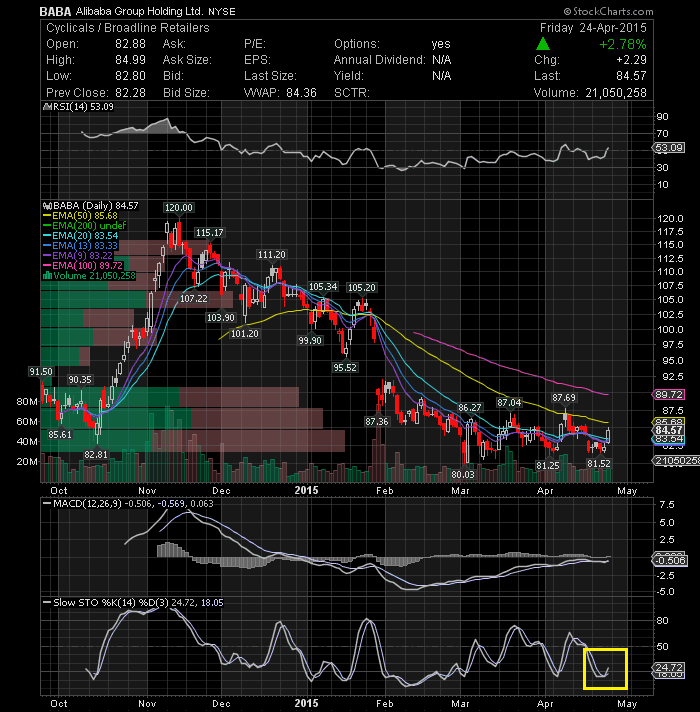Click the 81.25 low price label
This screenshot has height=712, width=700.
pyautogui.click(x=547, y=465)
